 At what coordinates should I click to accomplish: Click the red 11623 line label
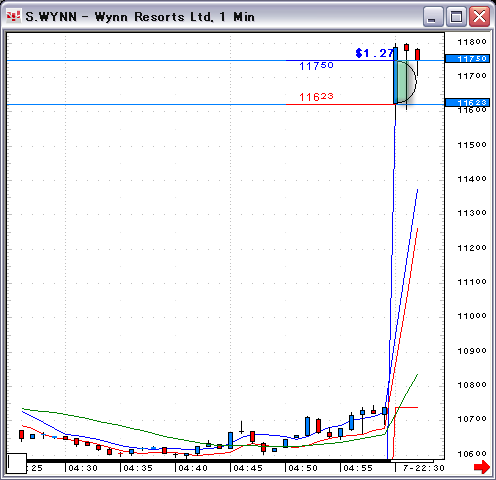(316, 97)
